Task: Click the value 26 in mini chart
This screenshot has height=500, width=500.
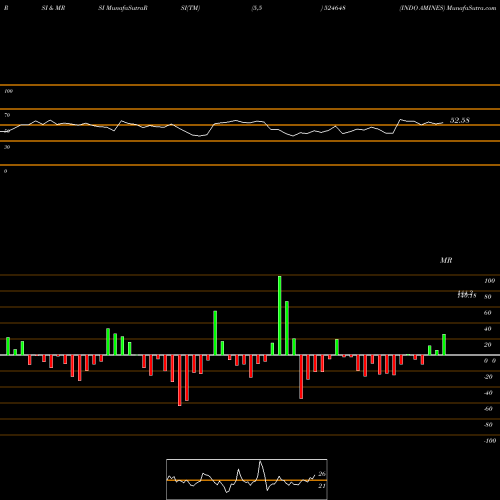Action: pyautogui.click(x=322, y=474)
